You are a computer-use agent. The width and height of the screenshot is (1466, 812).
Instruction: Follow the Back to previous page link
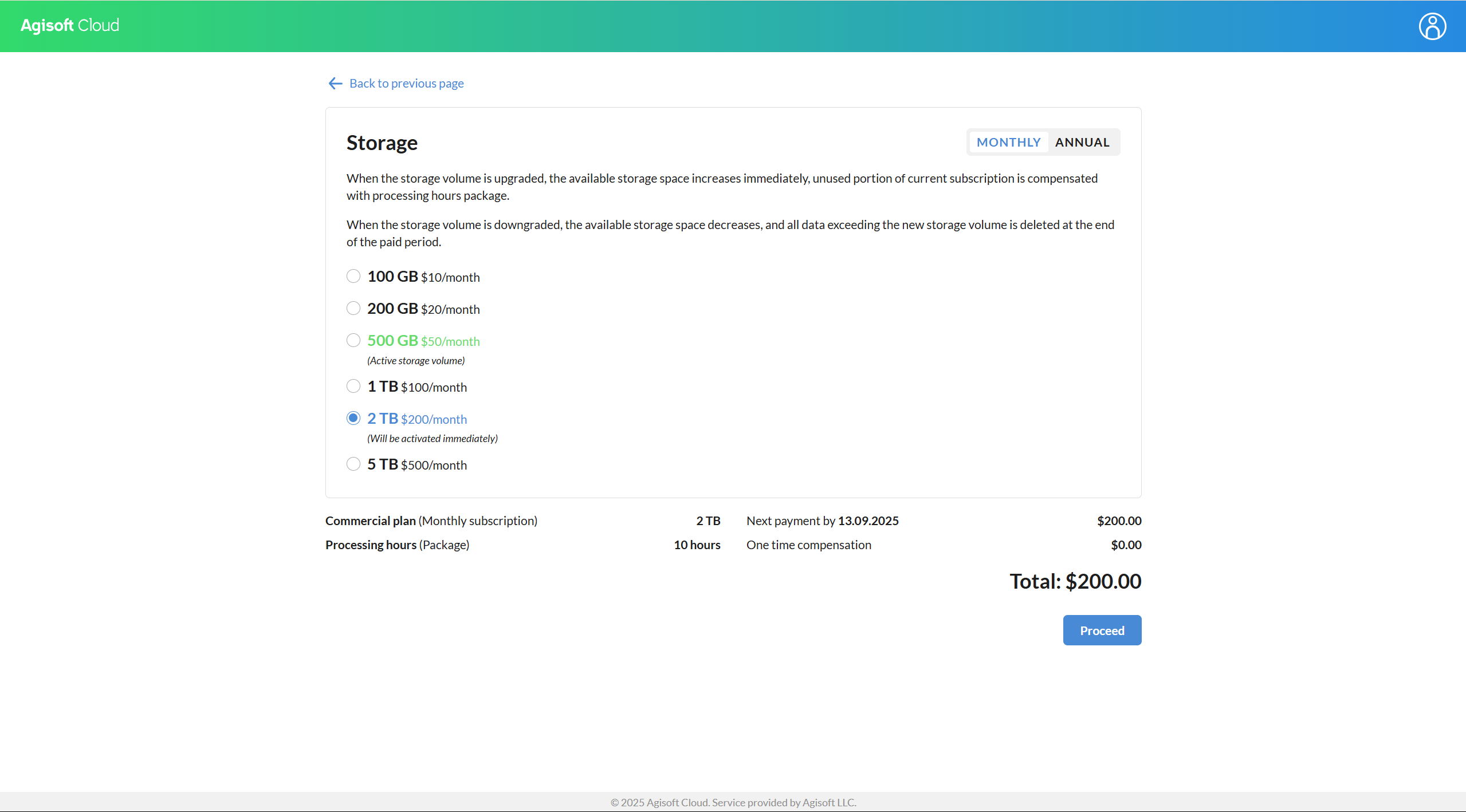pos(406,84)
